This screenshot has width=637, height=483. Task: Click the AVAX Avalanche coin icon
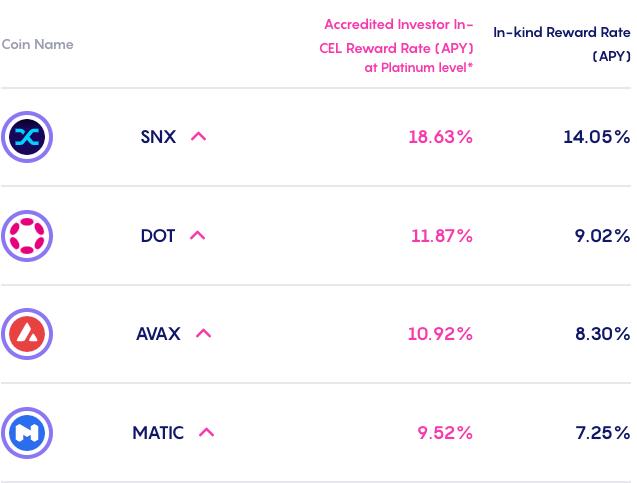tap(27, 334)
